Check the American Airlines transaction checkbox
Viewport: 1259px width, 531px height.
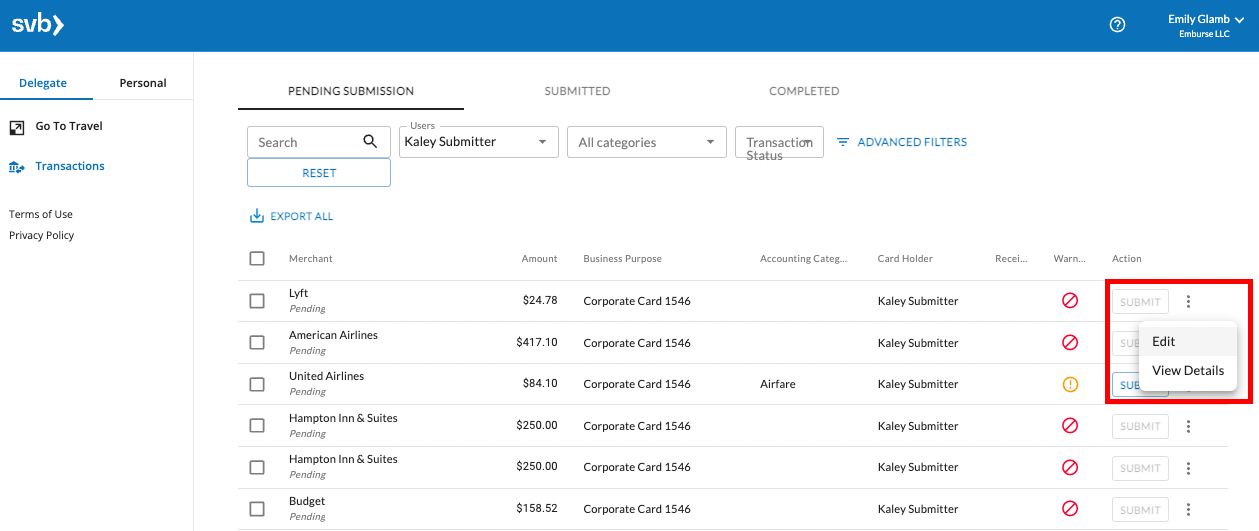(x=257, y=343)
